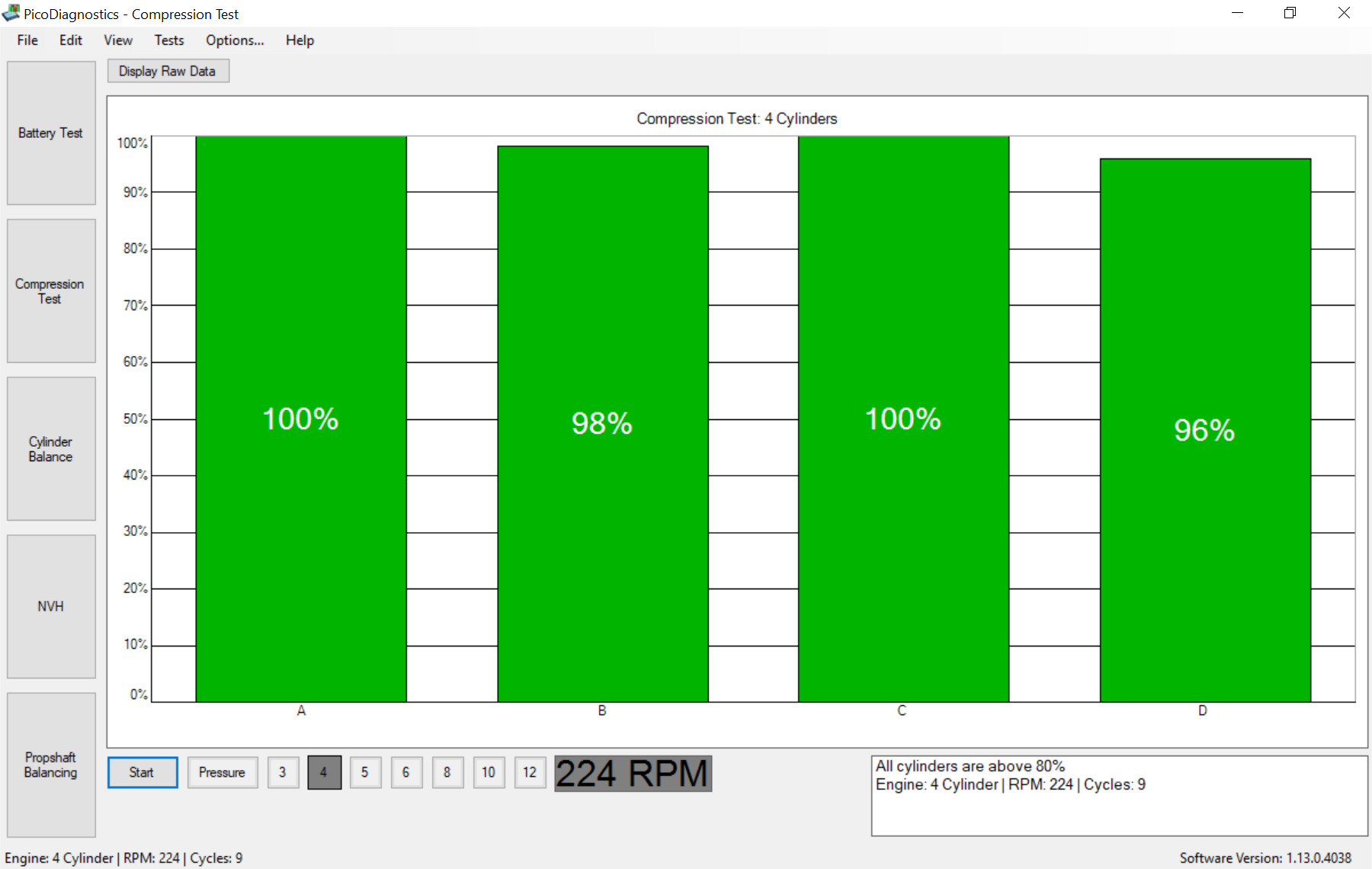This screenshot has height=869, width=1372.
Task: Select 3 cylinders
Action: click(283, 772)
